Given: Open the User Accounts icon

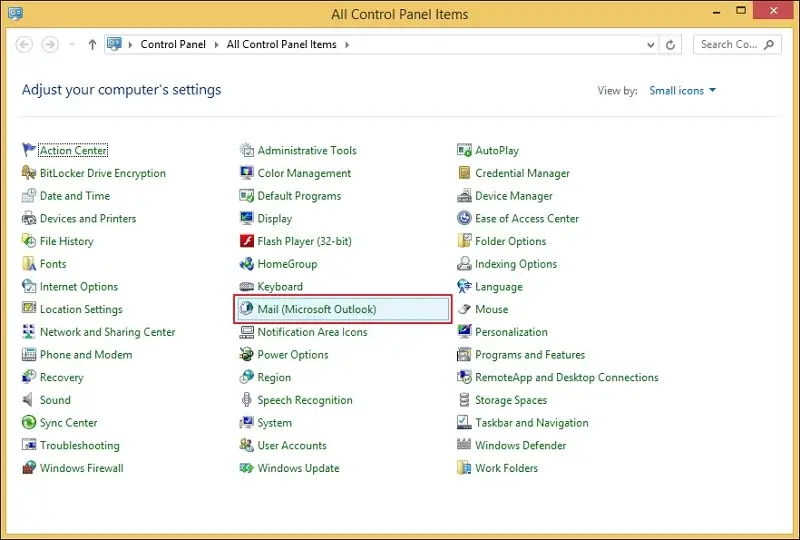Looking at the screenshot, I should (246, 445).
